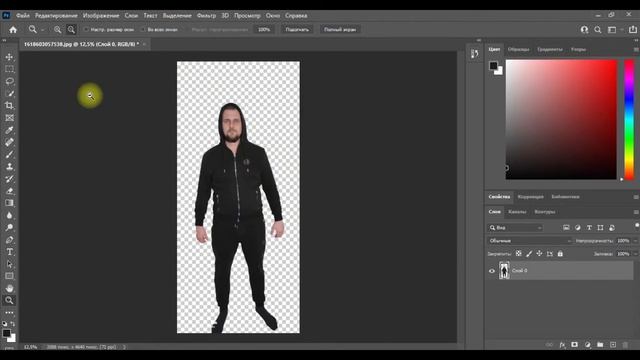Toggle lock image pixels brush icon
This screenshot has height=360, width=640.
click(x=529, y=254)
